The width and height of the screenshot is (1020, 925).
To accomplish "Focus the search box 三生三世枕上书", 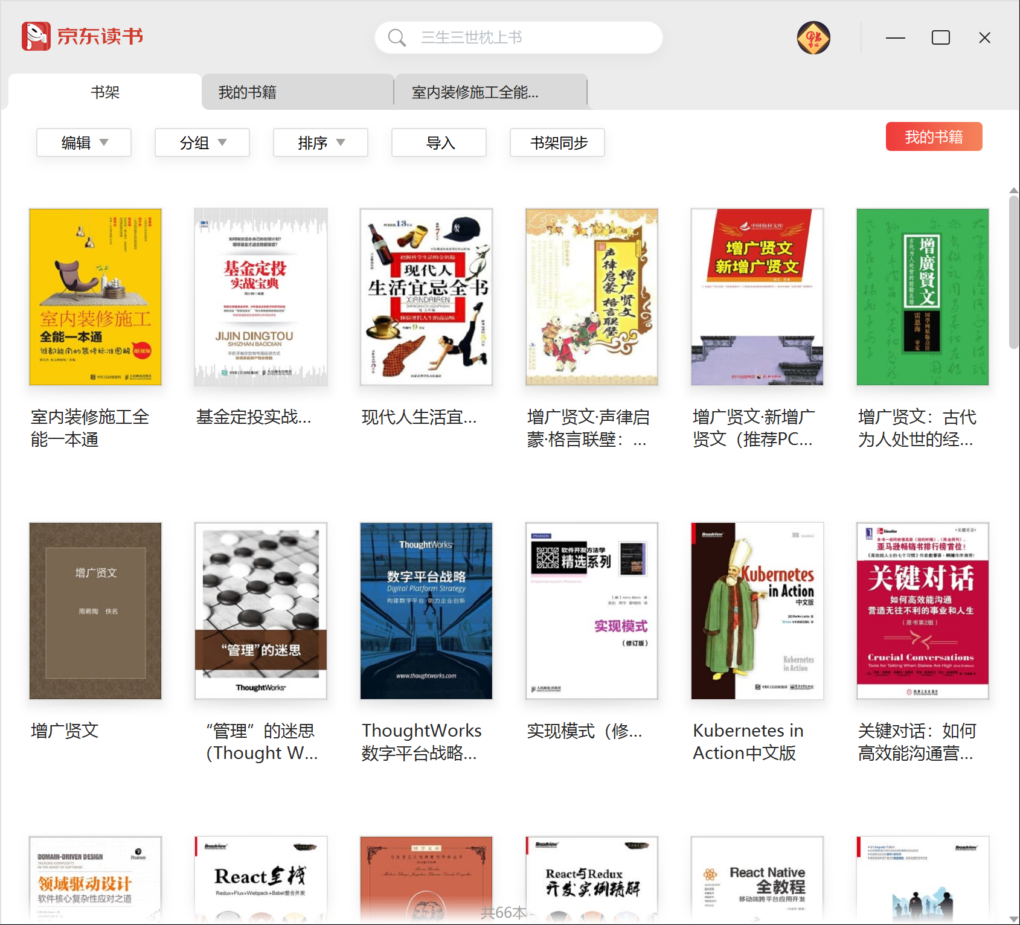I will point(518,38).
